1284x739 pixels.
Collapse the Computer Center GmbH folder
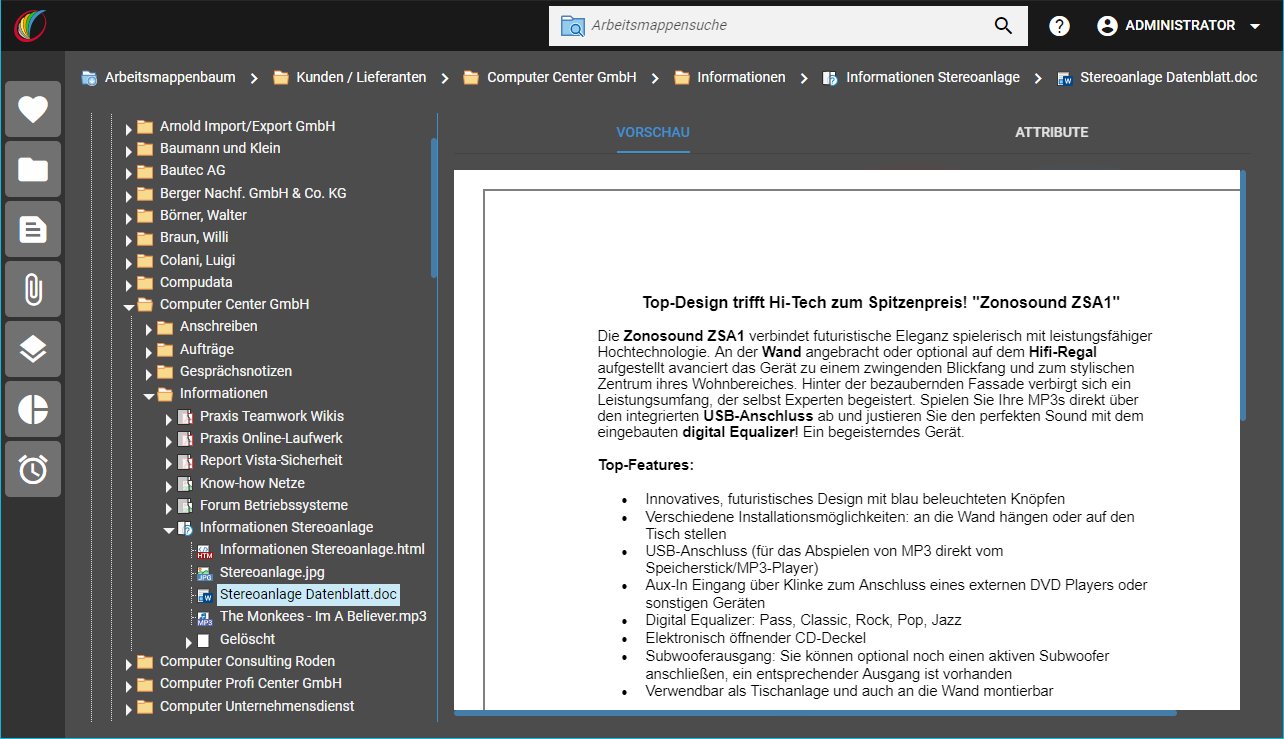[128, 305]
